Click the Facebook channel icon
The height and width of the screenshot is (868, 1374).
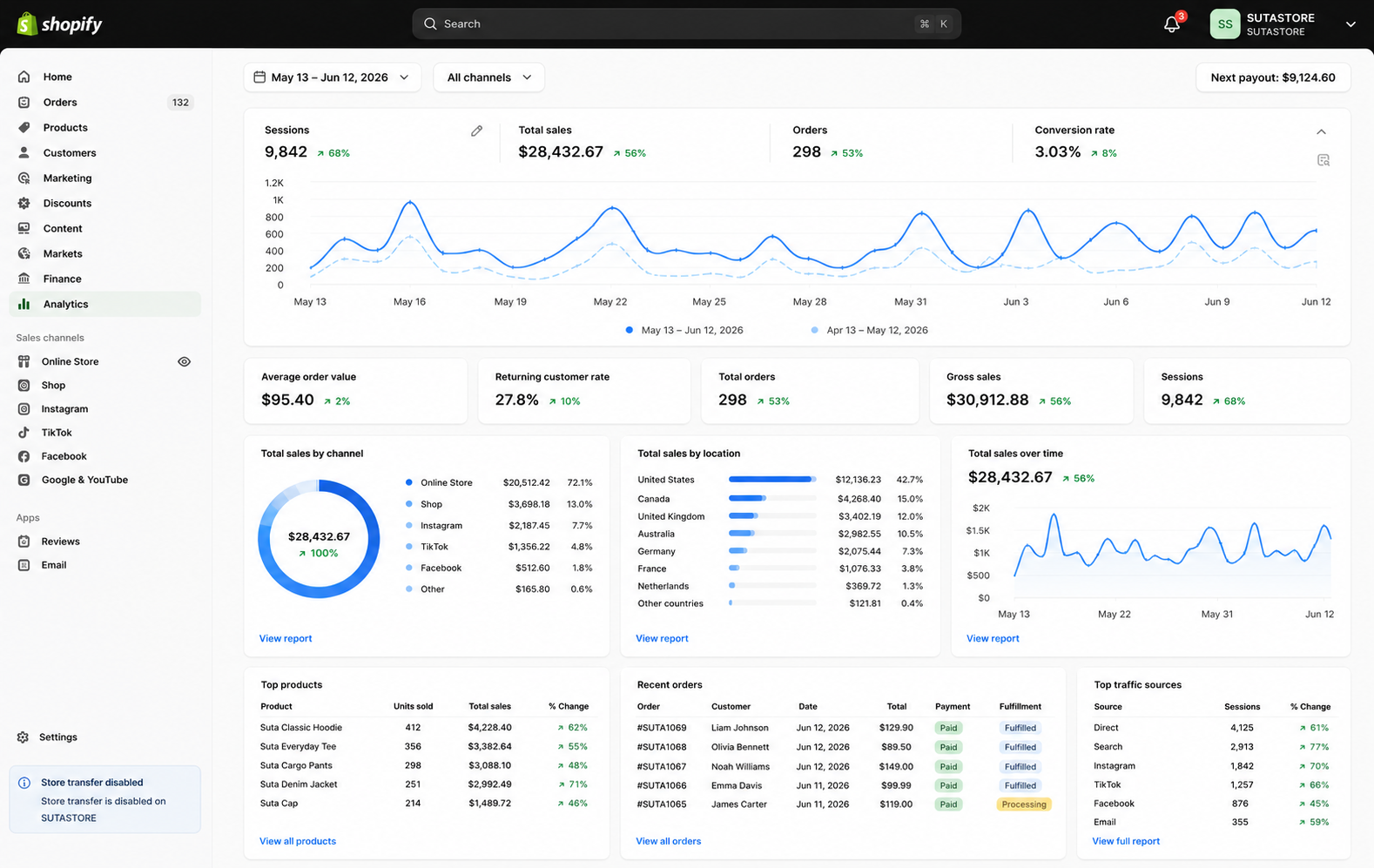tap(24, 456)
